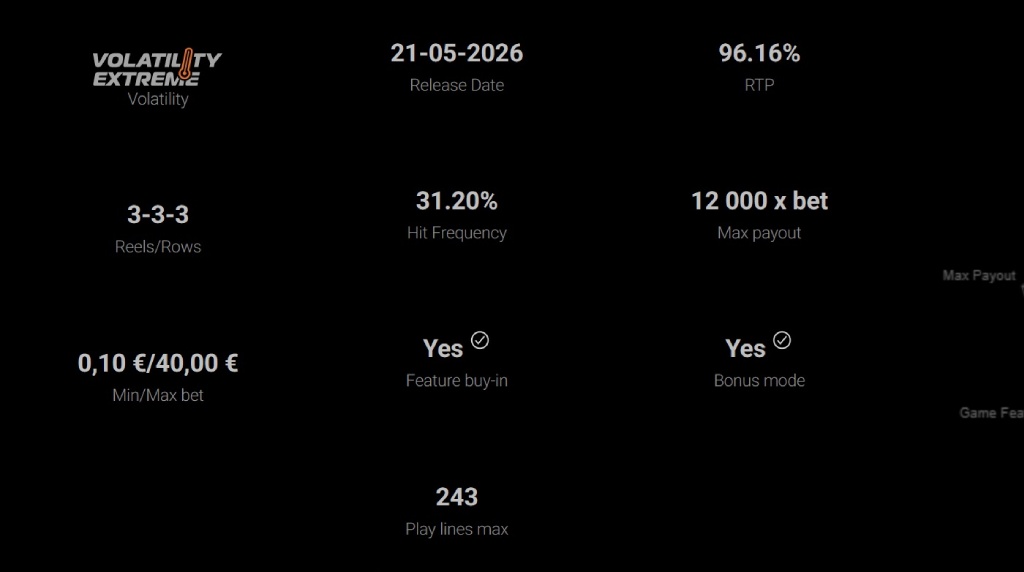Image resolution: width=1024 pixels, height=572 pixels.
Task: Select the 3-3-3 reels value
Action: coord(158,215)
